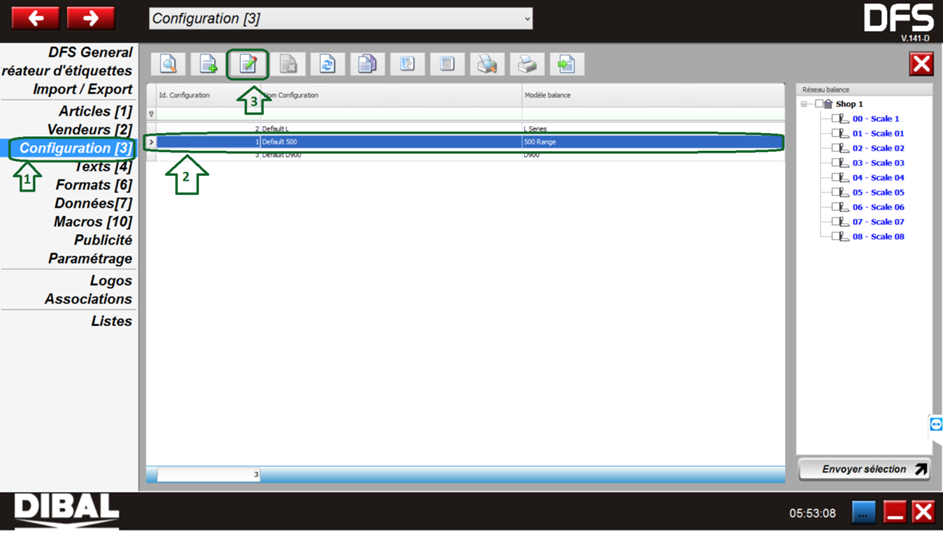The image size is (943, 545).
Task: Click the blue ellipsis button near clock
Action: (x=864, y=513)
